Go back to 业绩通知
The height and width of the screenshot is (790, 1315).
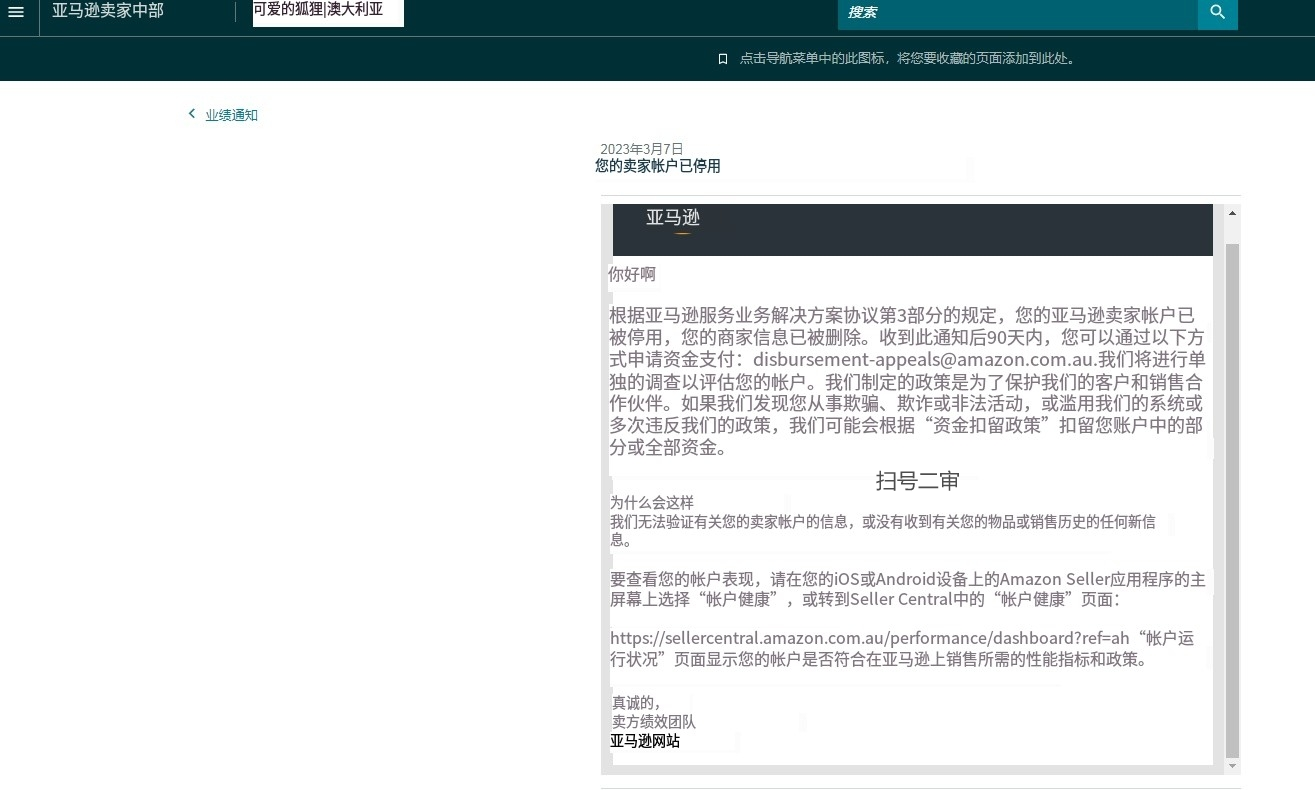coord(232,115)
